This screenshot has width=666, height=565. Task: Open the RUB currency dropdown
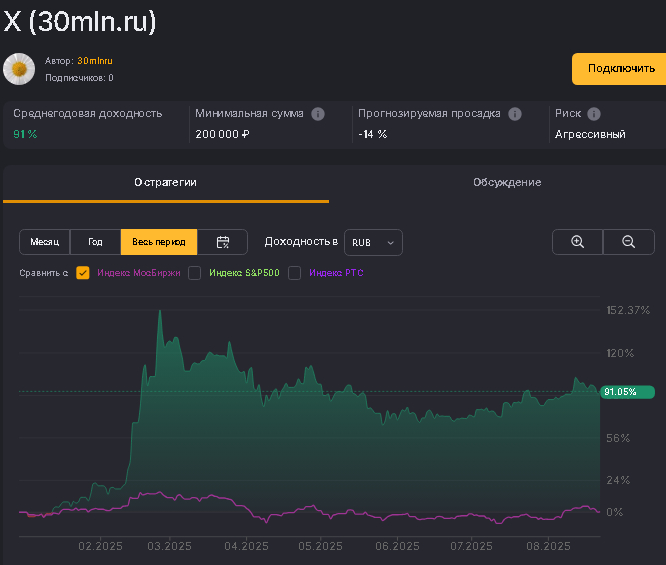click(373, 242)
